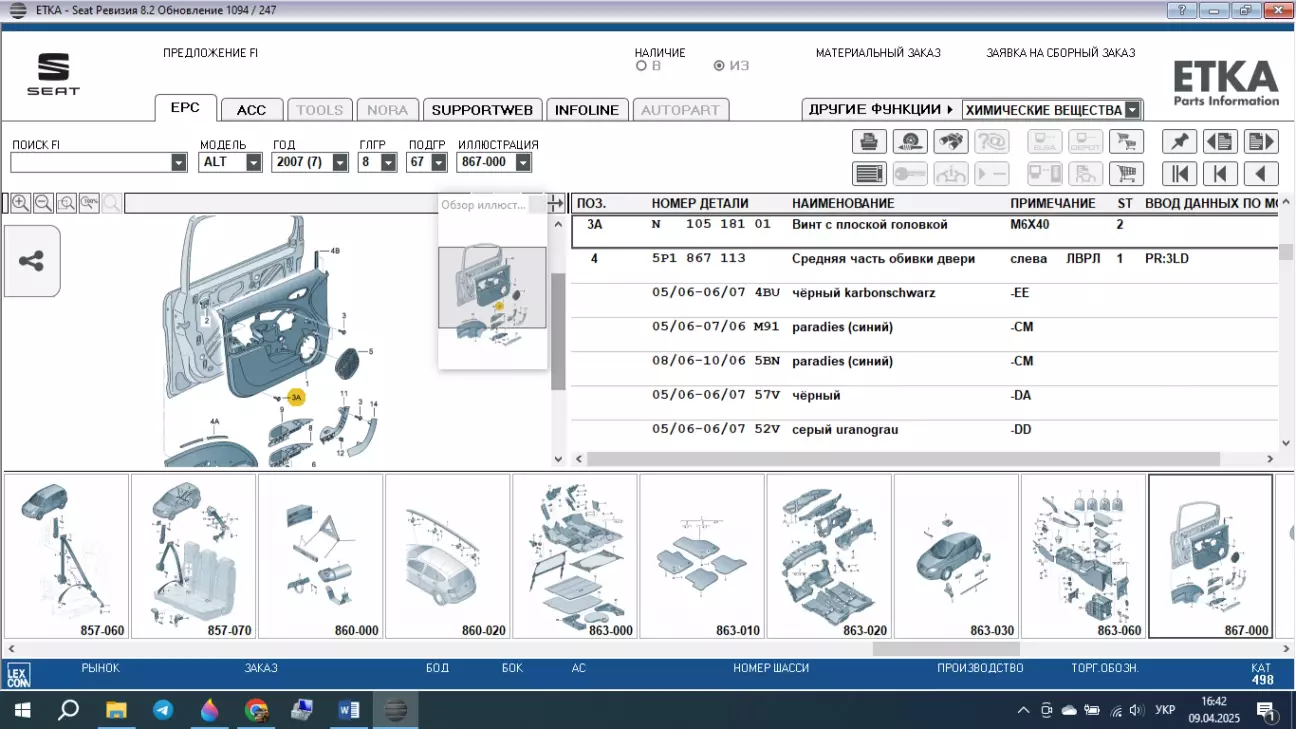The height and width of the screenshot is (729, 1296).
Task: Switch to the ACC tab
Action: pyautogui.click(x=251, y=110)
